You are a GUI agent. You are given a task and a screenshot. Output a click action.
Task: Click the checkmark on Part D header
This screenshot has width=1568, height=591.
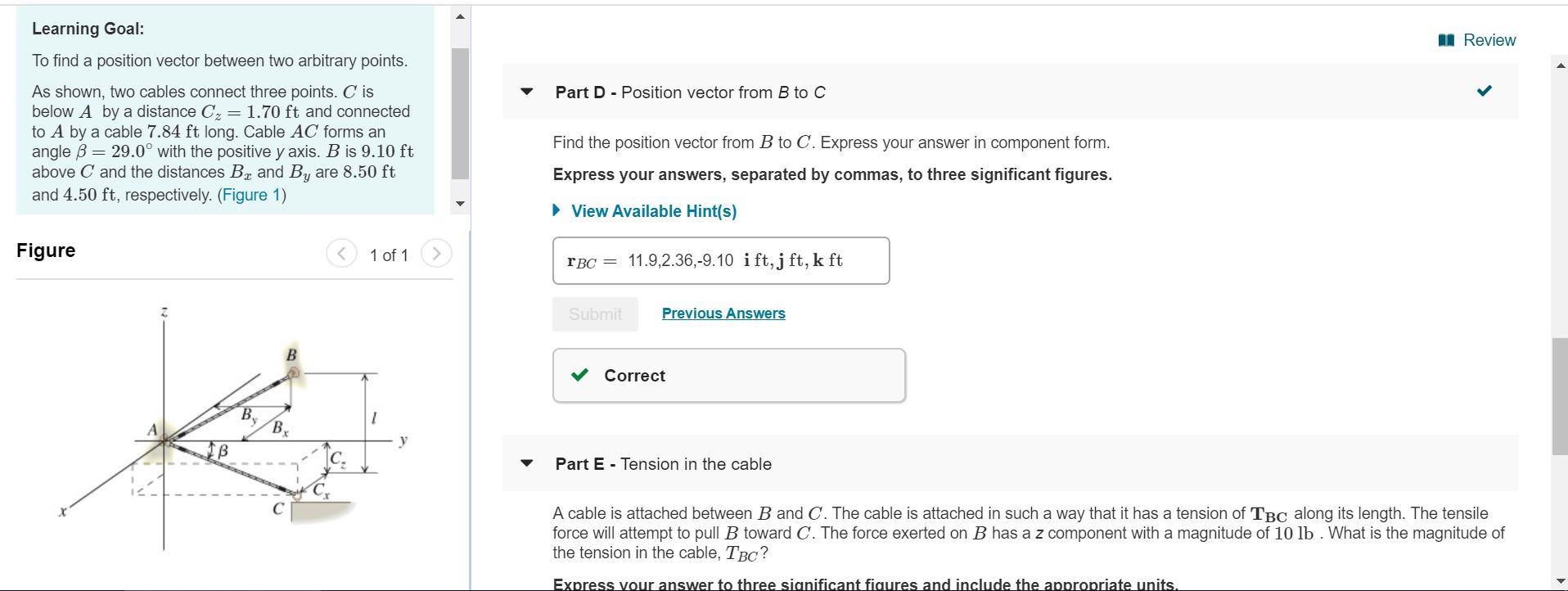[x=1486, y=92]
